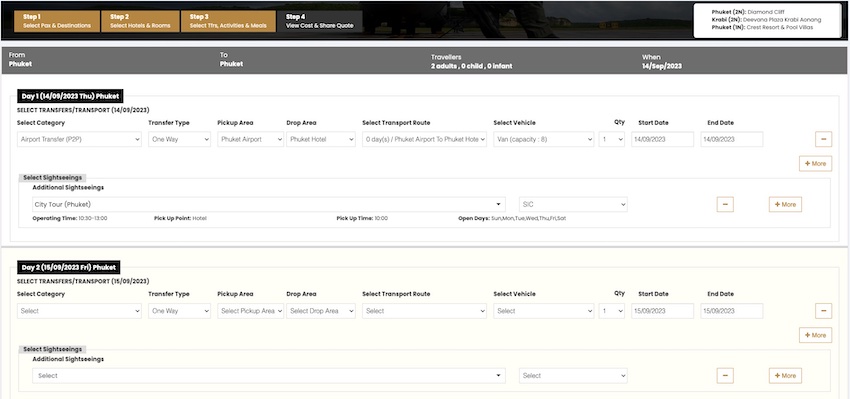
Task: Click Phuket (2N): Diamond Cliff summary text
Action: pos(748,12)
